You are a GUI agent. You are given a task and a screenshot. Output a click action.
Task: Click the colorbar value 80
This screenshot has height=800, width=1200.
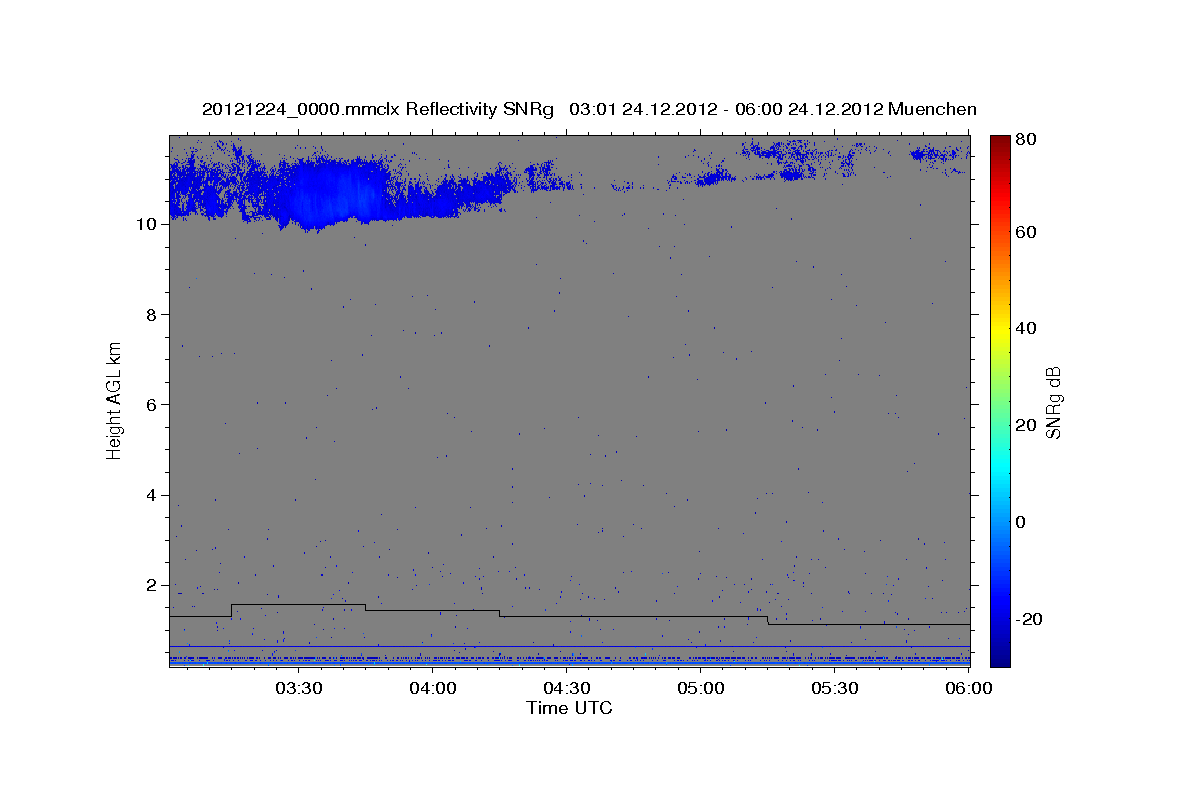tap(1028, 140)
